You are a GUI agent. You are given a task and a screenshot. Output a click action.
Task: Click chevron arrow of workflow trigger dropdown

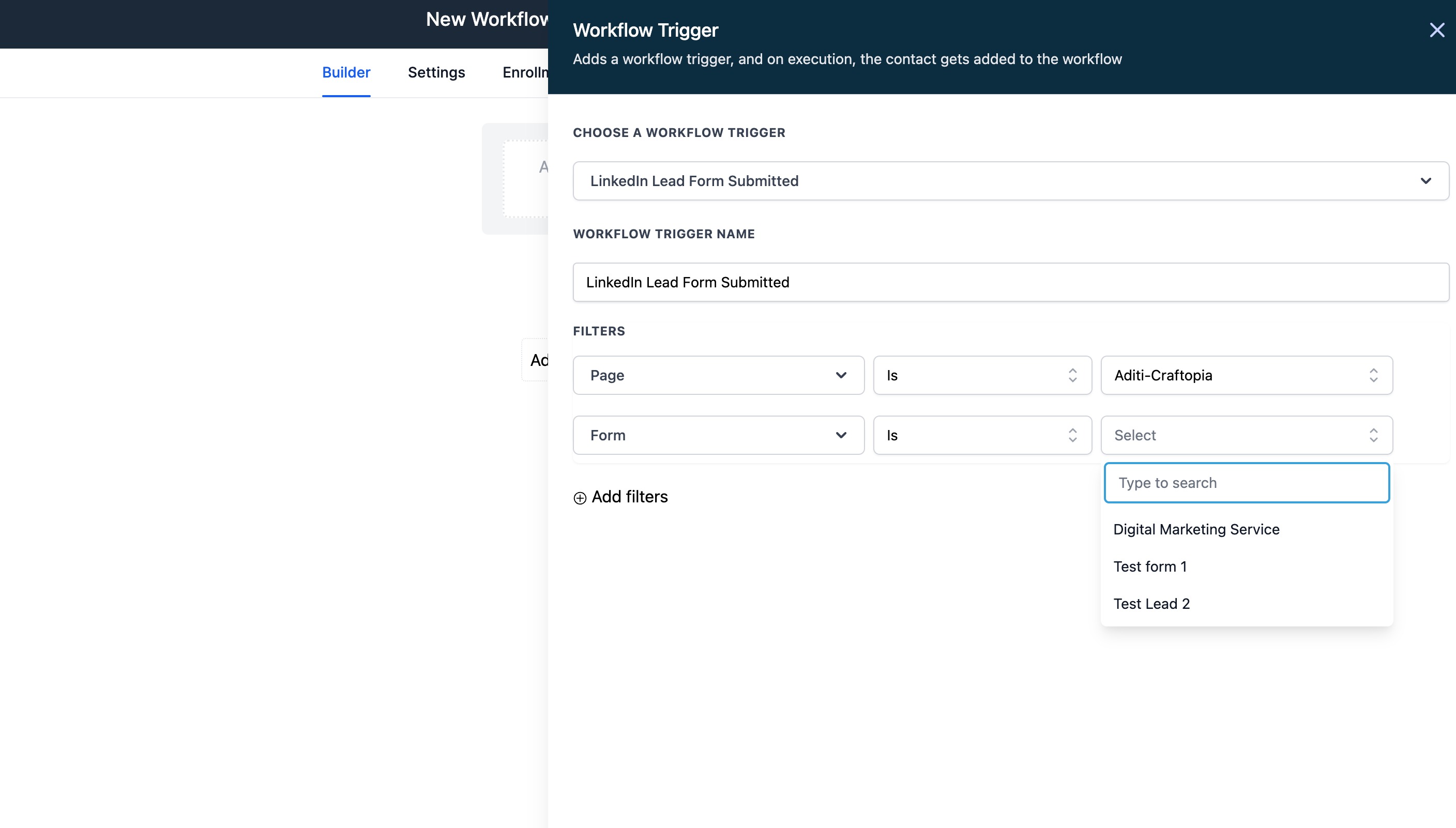pos(1425,181)
